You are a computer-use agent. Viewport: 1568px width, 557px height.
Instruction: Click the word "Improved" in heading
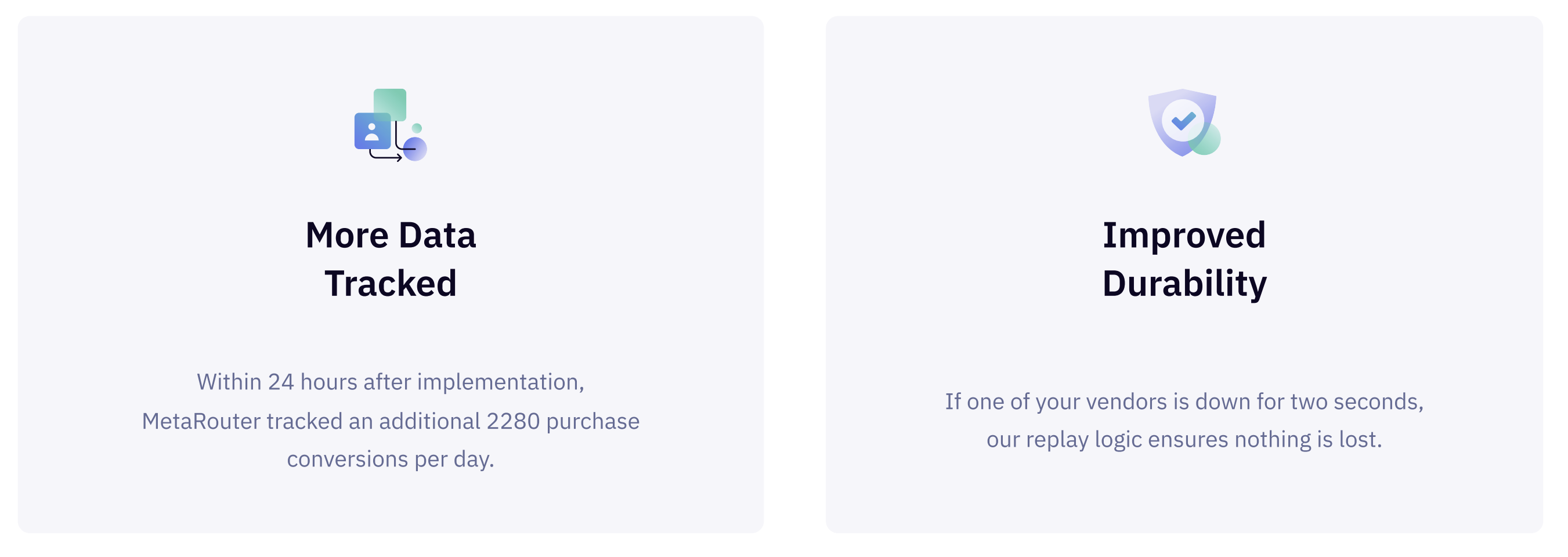click(x=1184, y=236)
